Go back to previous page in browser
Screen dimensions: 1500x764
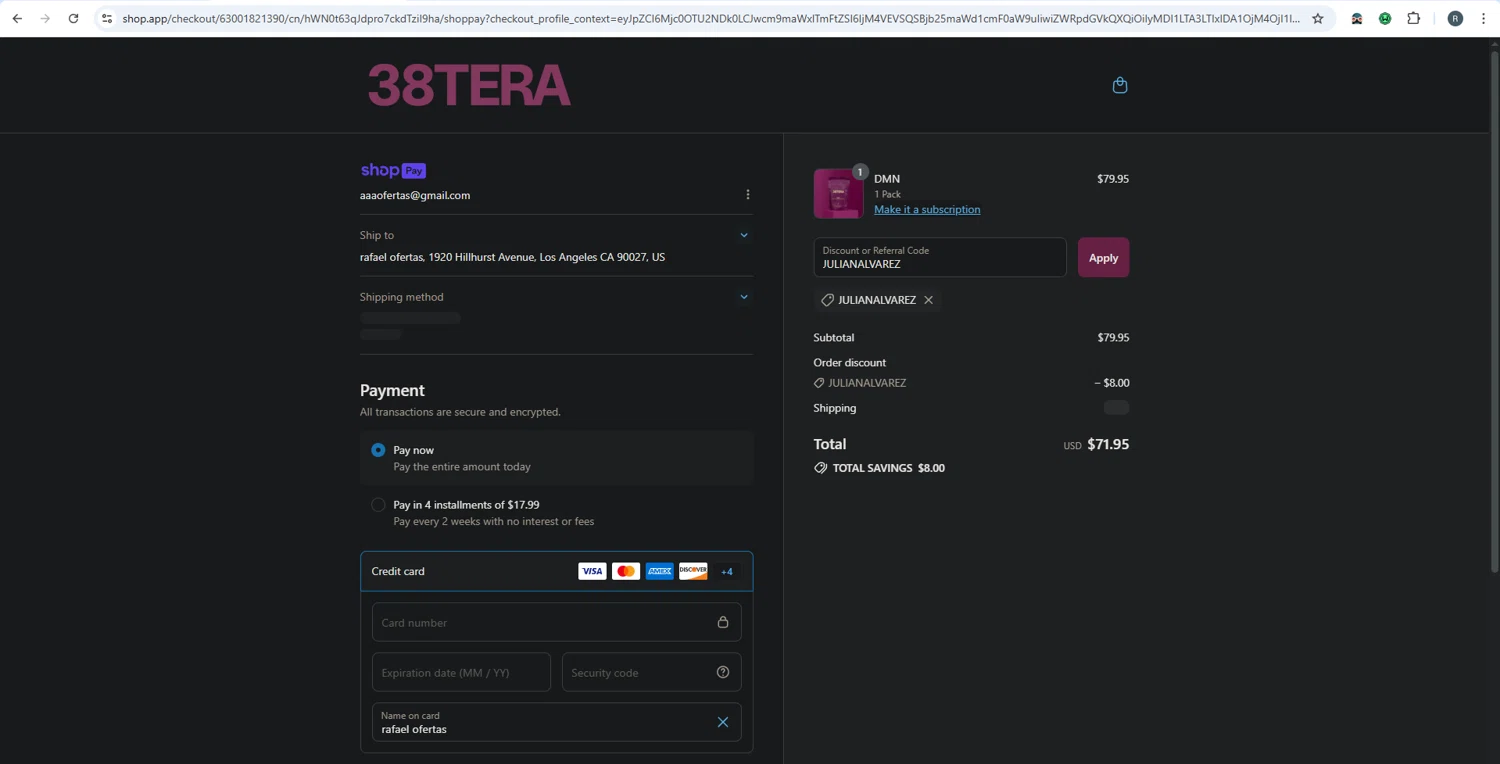coord(17,18)
